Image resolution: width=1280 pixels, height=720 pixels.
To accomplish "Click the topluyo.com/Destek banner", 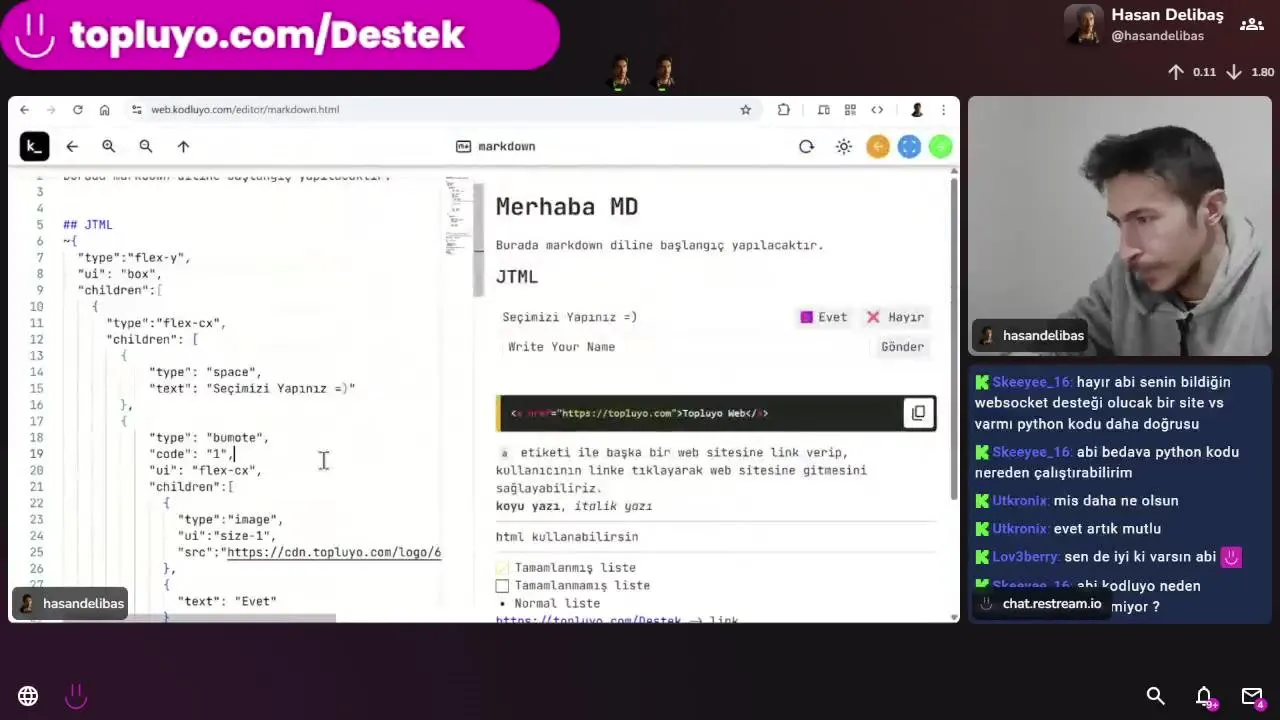I will click(x=280, y=35).
